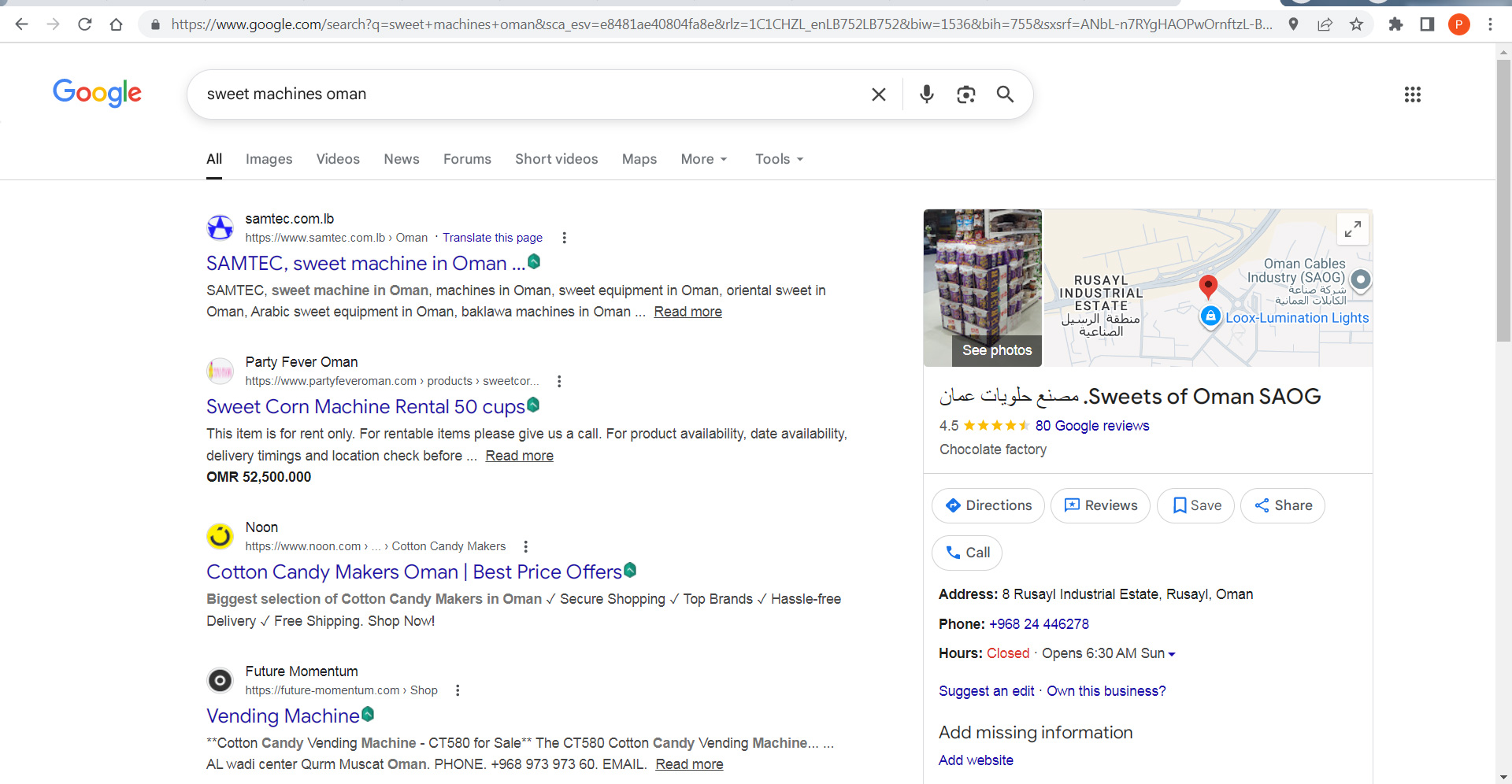This screenshot has height=784, width=1512.
Task: Click Suggest an edit
Action: pyautogui.click(x=986, y=691)
